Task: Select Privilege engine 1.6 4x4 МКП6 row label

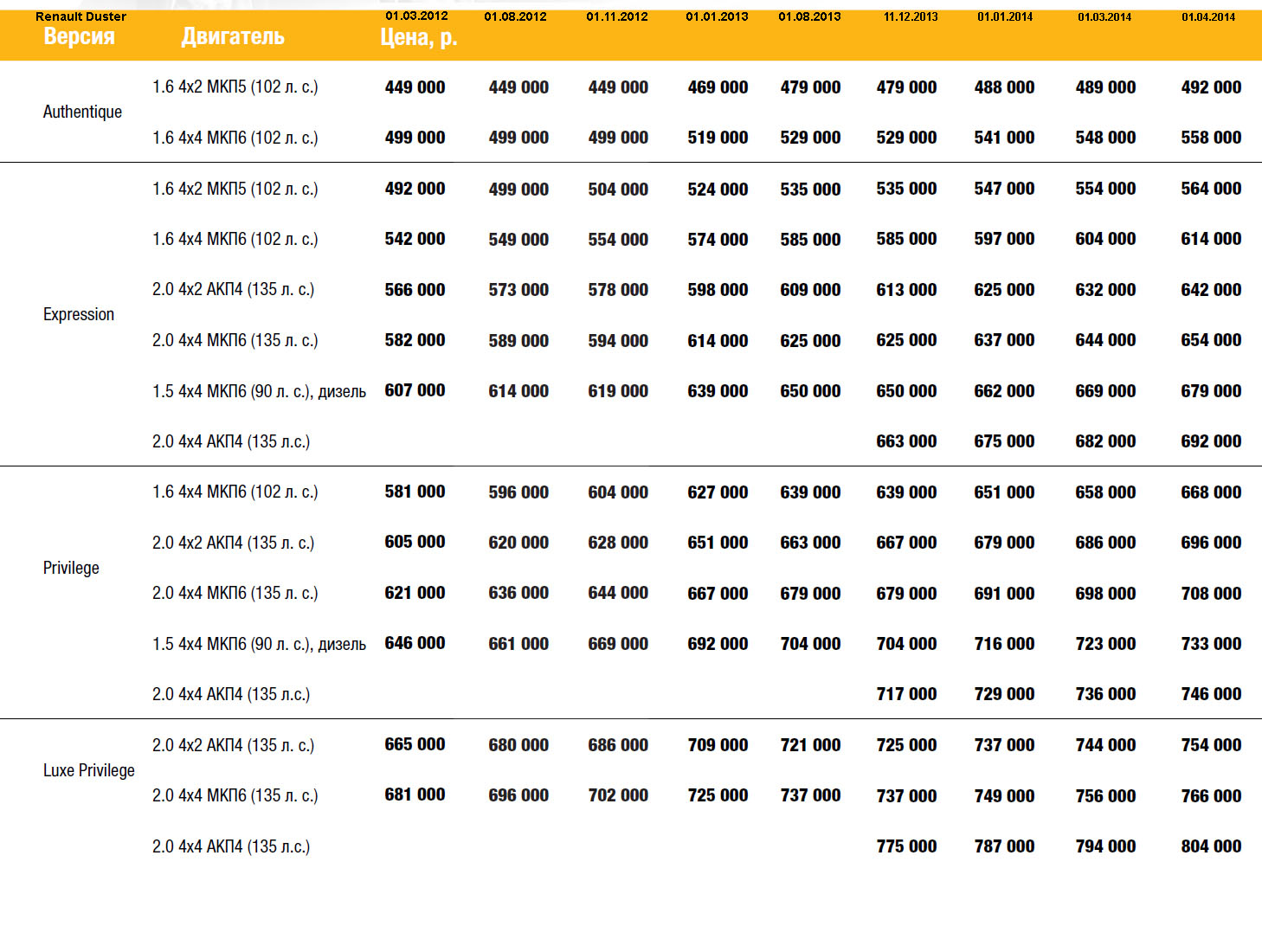Action: coord(235,492)
